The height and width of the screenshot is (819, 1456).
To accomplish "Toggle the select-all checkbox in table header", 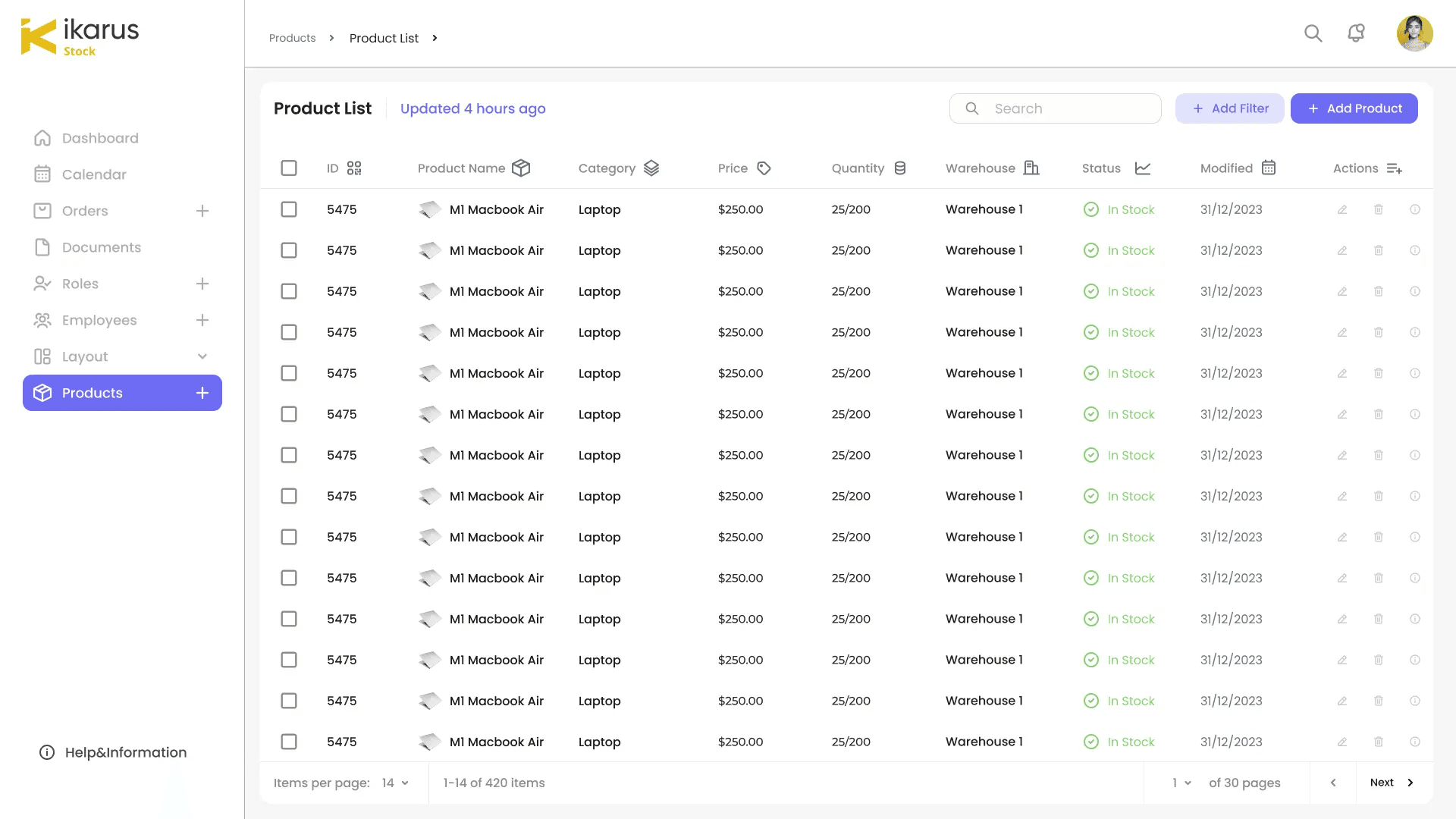I will pos(289,168).
